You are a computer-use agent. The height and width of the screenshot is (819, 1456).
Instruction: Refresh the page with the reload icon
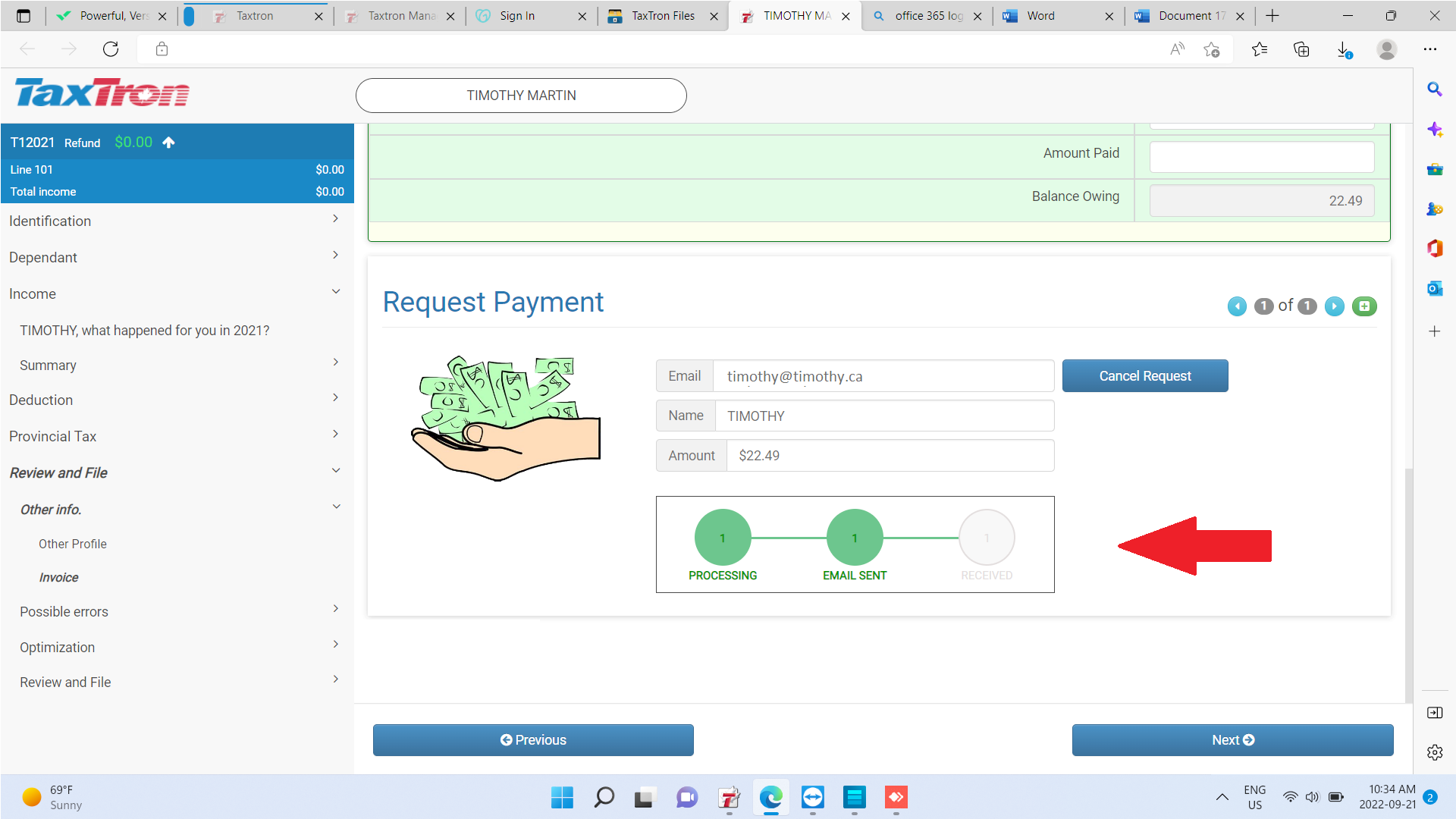tap(111, 49)
